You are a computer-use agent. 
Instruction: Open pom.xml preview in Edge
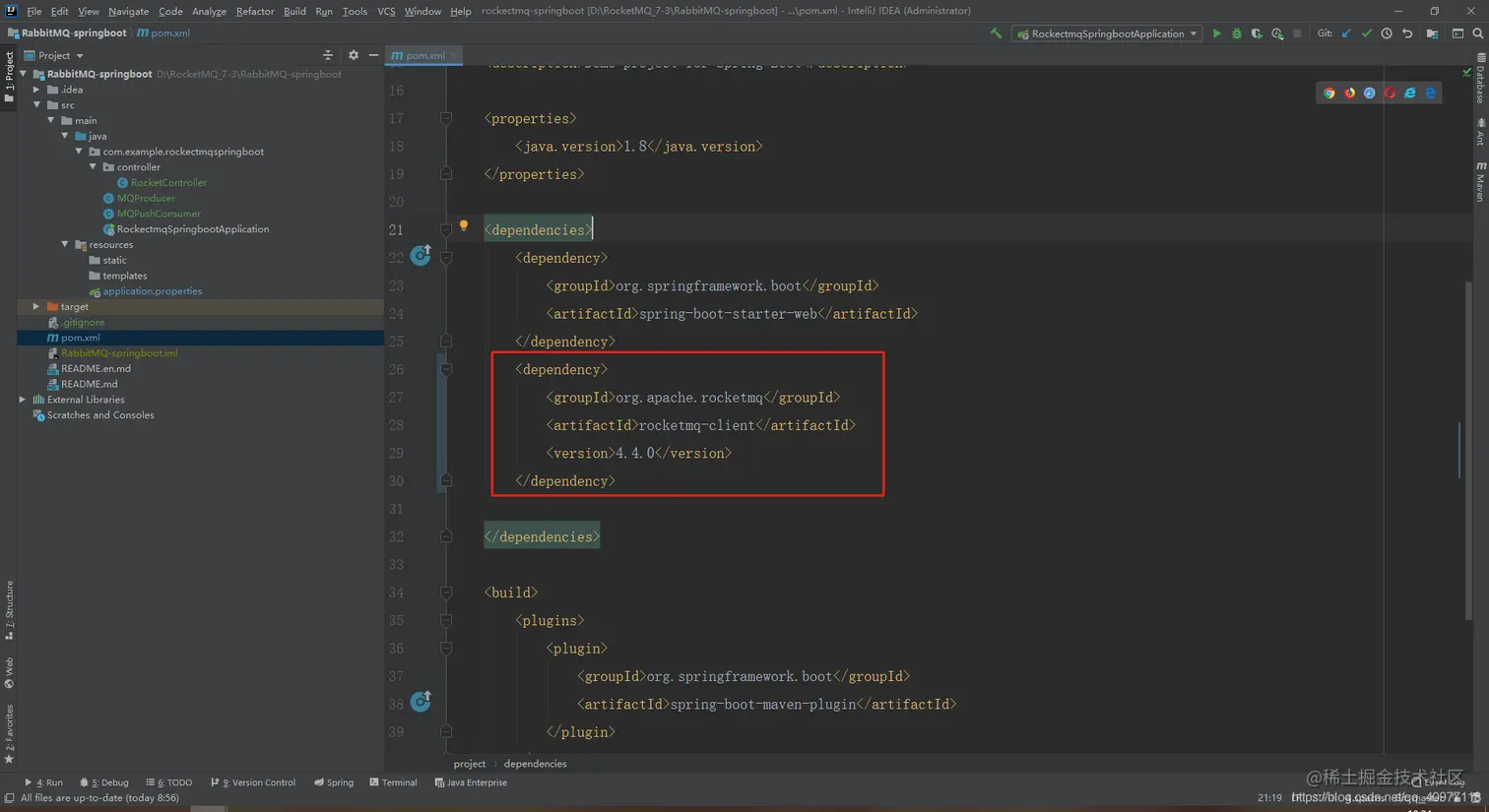coord(1431,93)
